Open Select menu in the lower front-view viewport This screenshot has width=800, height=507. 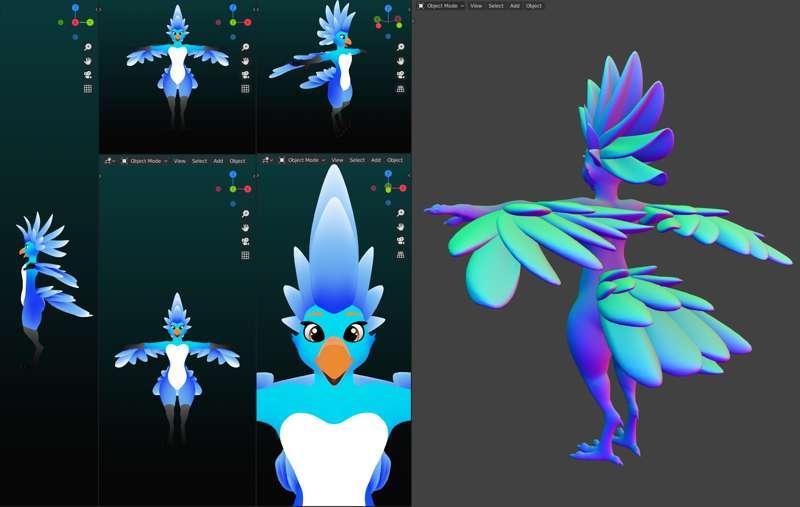pos(199,161)
